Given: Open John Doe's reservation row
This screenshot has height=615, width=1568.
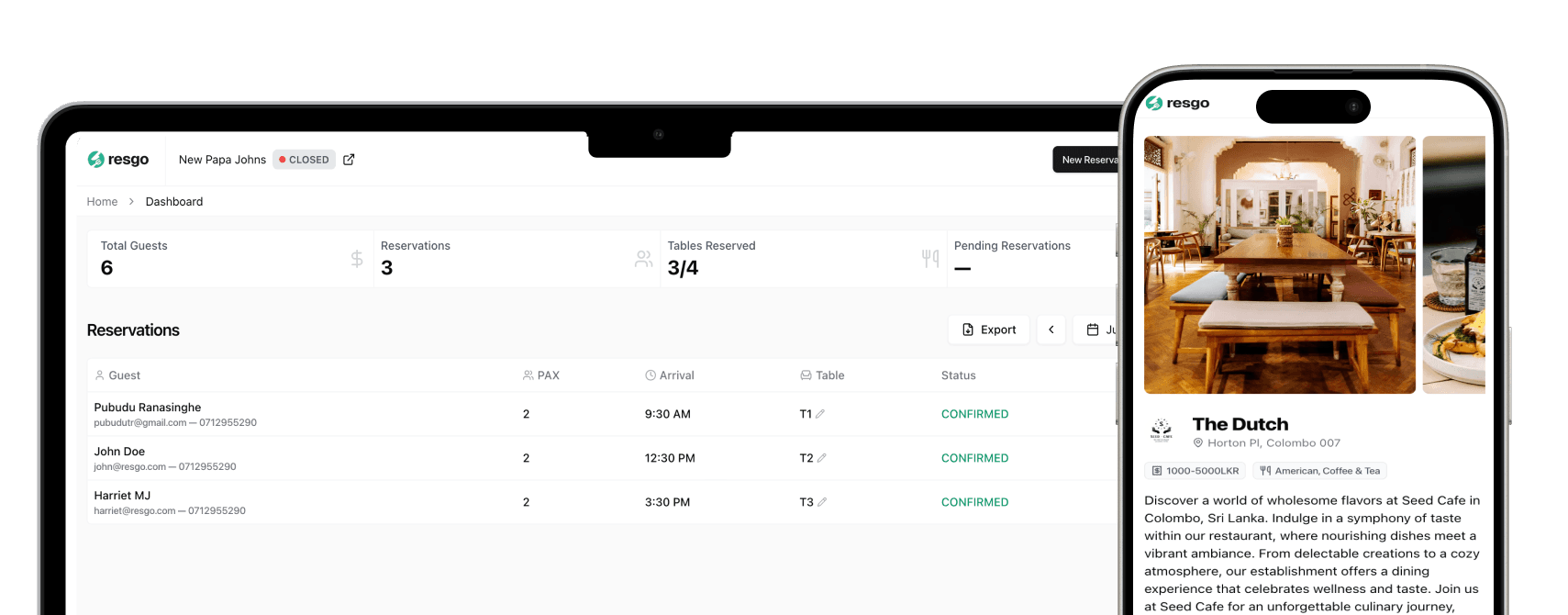Looking at the screenshot, I should [602, 458].
